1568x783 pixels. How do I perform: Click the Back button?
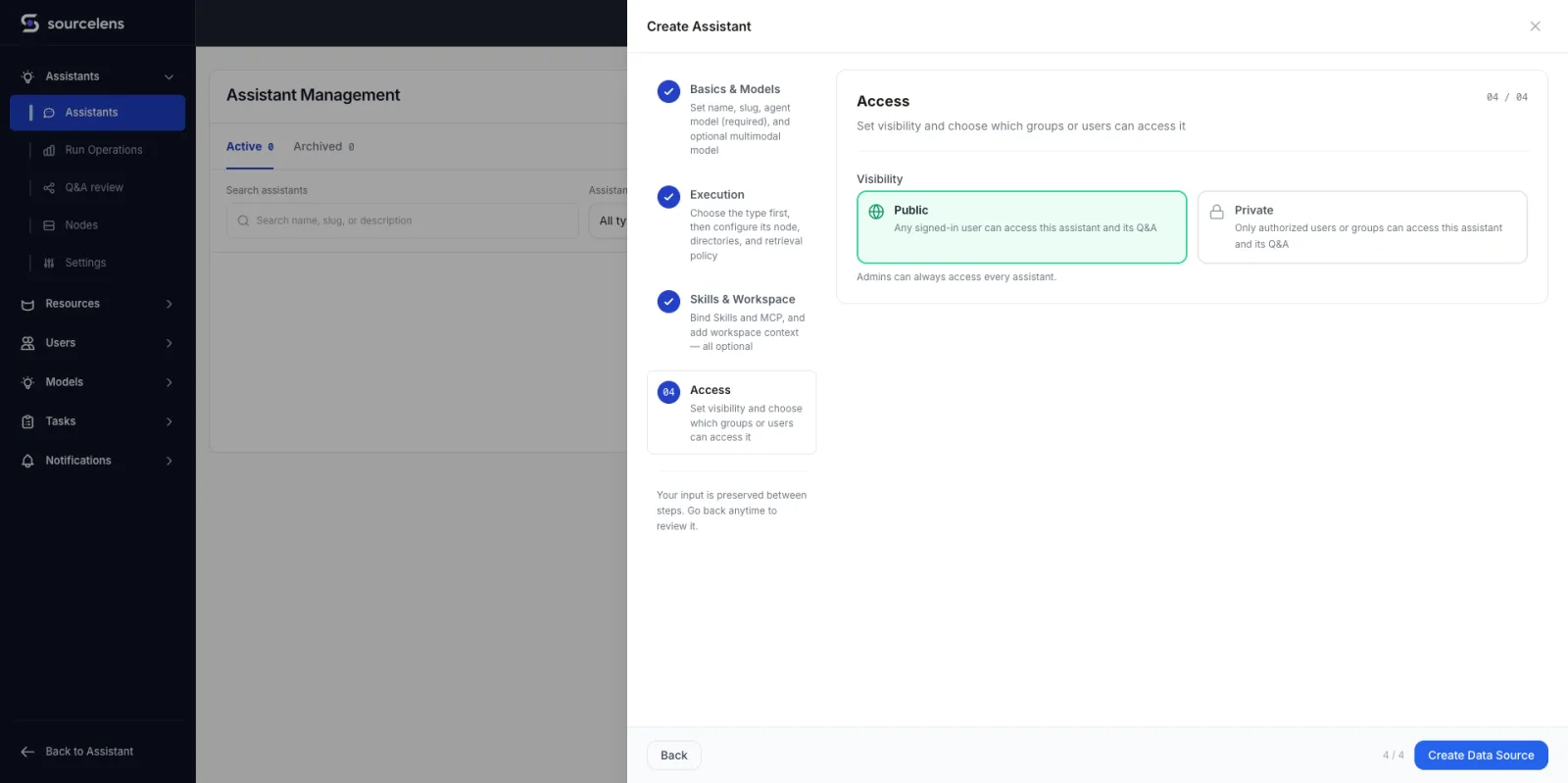(x=674, y=756)
